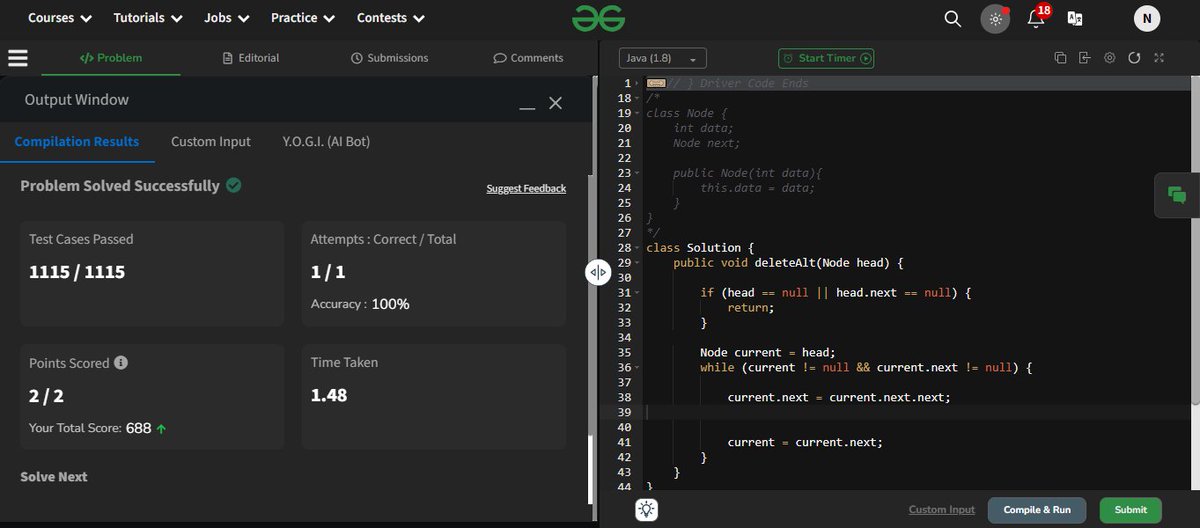Expand the collapsed driver code badge
This screenshot has width=1200, height=528.
point(656,83)
